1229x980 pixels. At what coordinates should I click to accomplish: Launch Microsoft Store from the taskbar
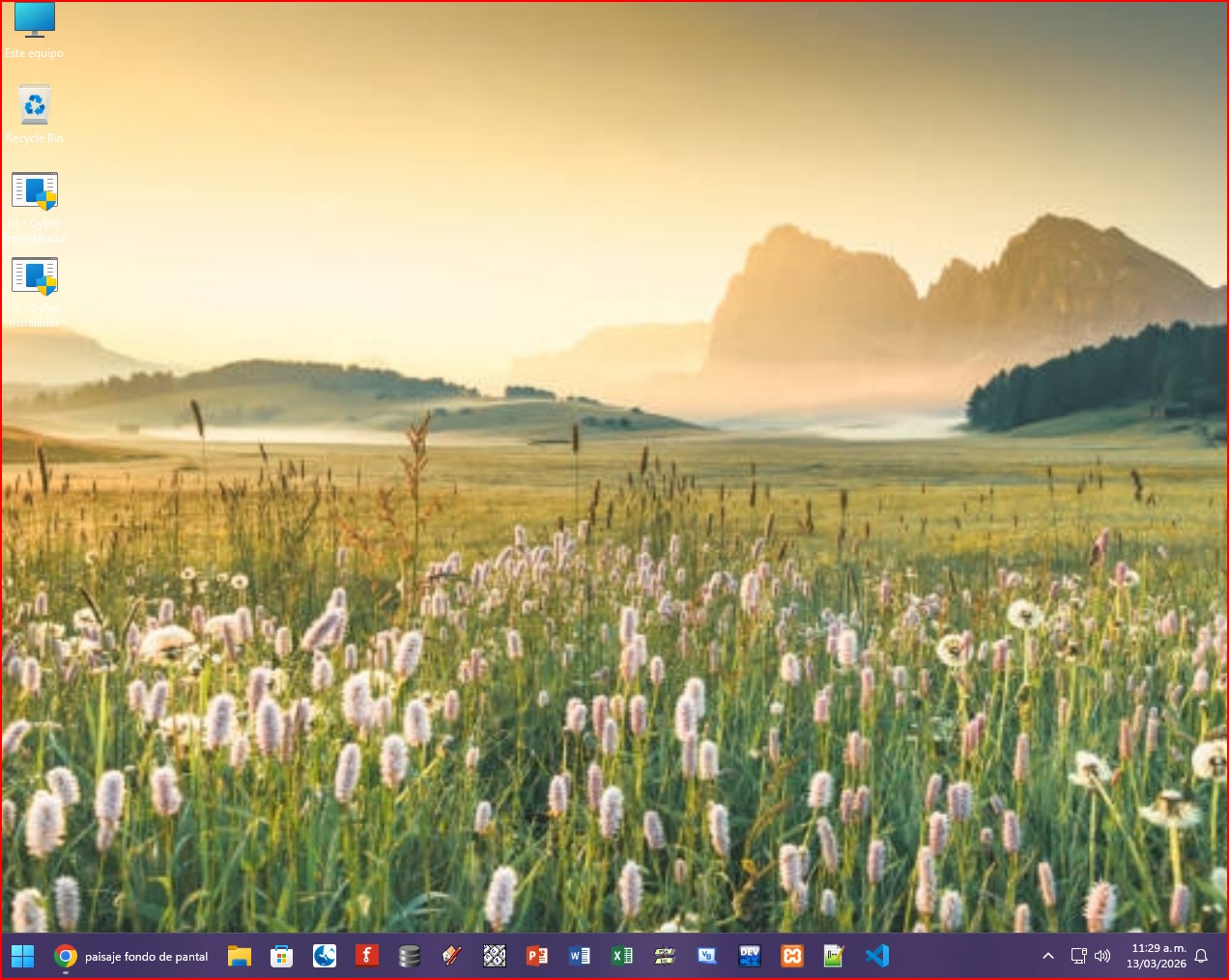tap(281, 957)
